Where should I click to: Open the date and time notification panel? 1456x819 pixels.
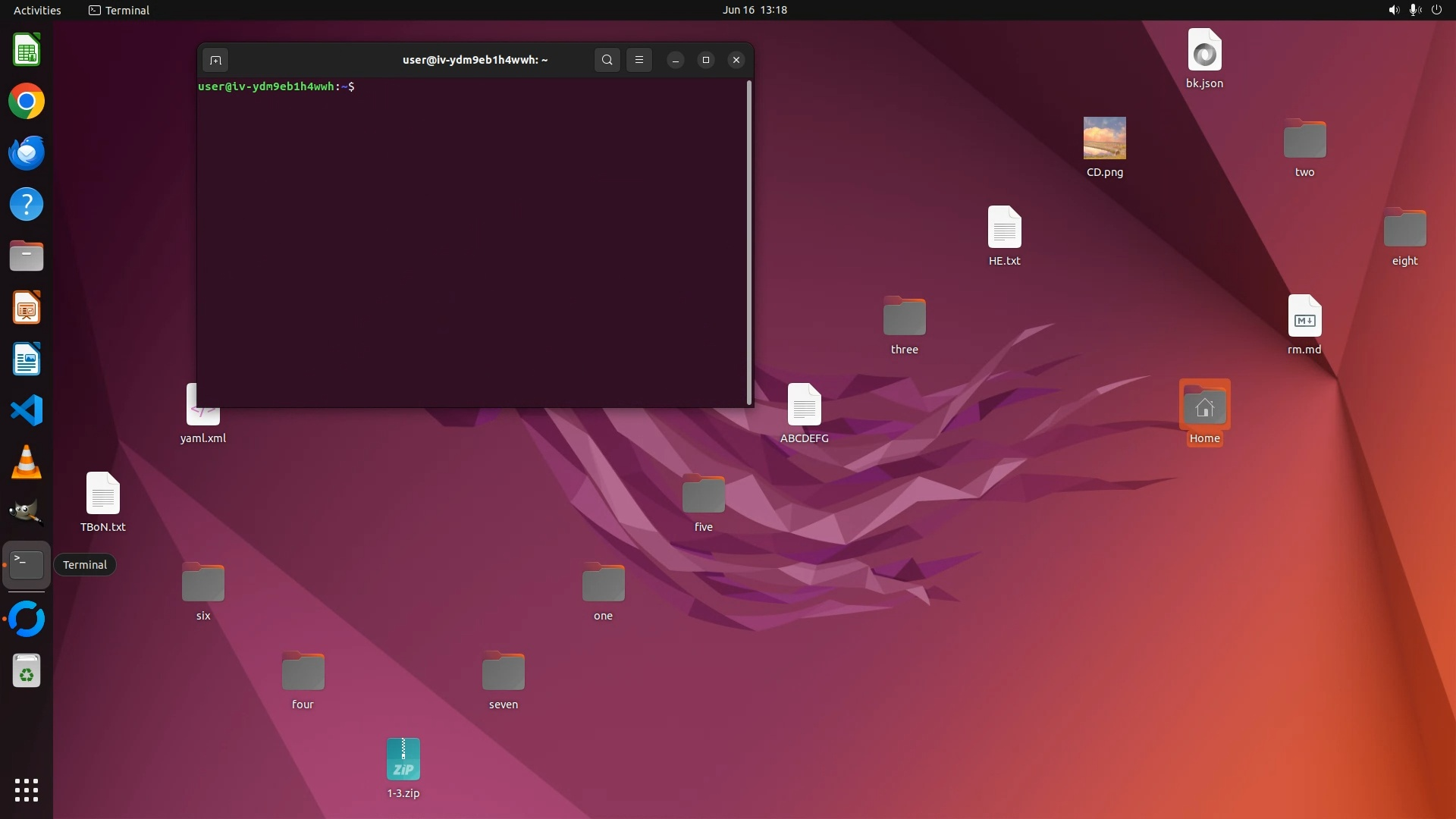[x=755, y=10]
